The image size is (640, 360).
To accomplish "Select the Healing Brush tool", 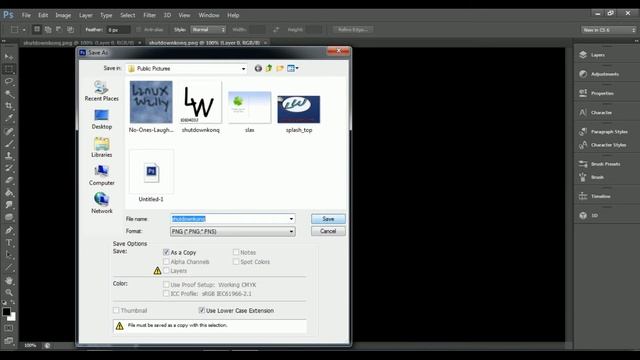I will click(x=9, y=131).
